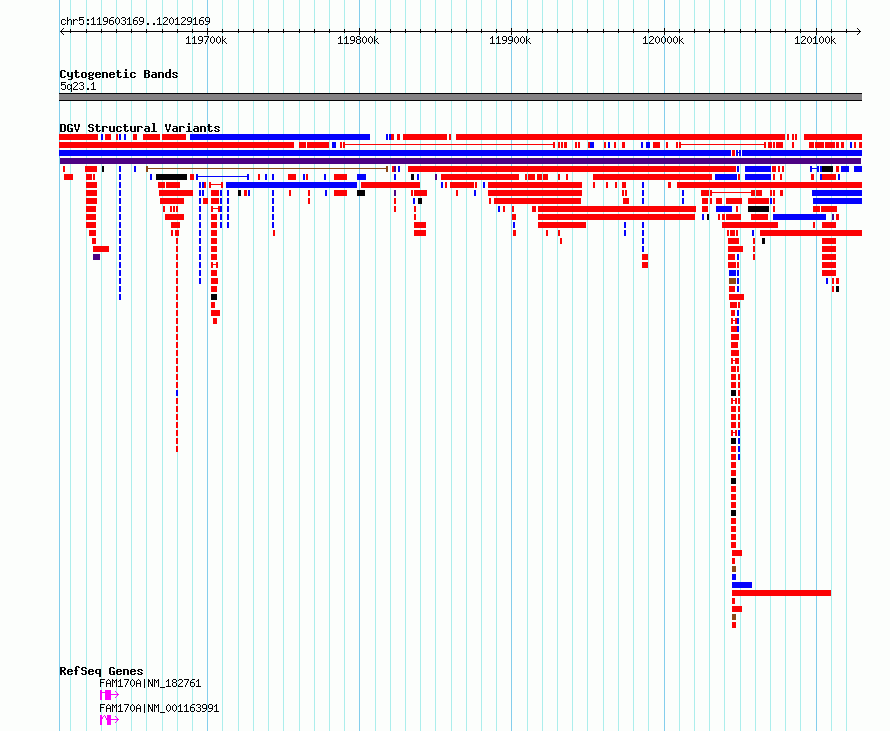Select the 5q23.1 band label
Screen dimensions: 890x731
point(78,86)
